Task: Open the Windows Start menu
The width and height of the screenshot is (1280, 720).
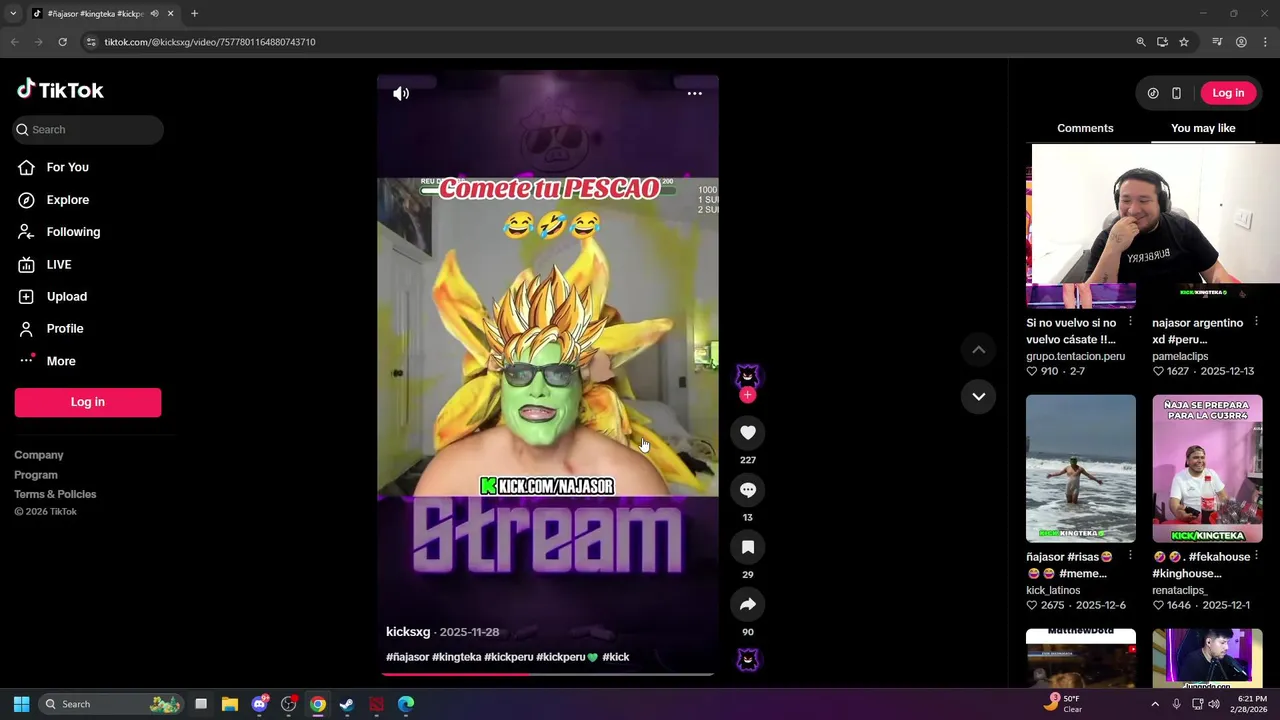Action: tap(21, 704)
